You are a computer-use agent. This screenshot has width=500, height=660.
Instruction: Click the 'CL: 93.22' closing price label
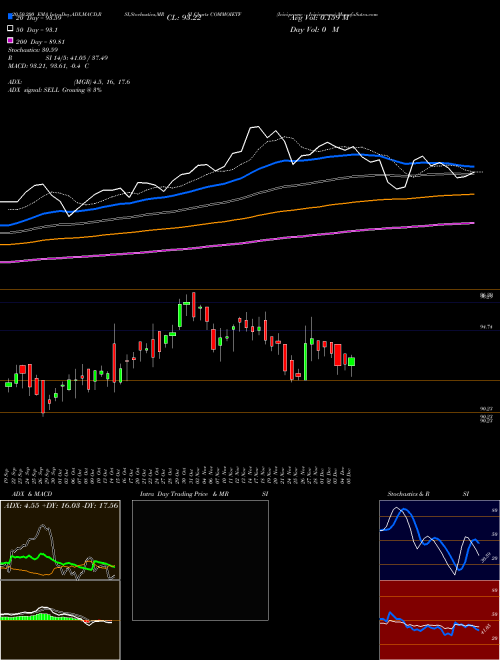(x=184, y=18)
